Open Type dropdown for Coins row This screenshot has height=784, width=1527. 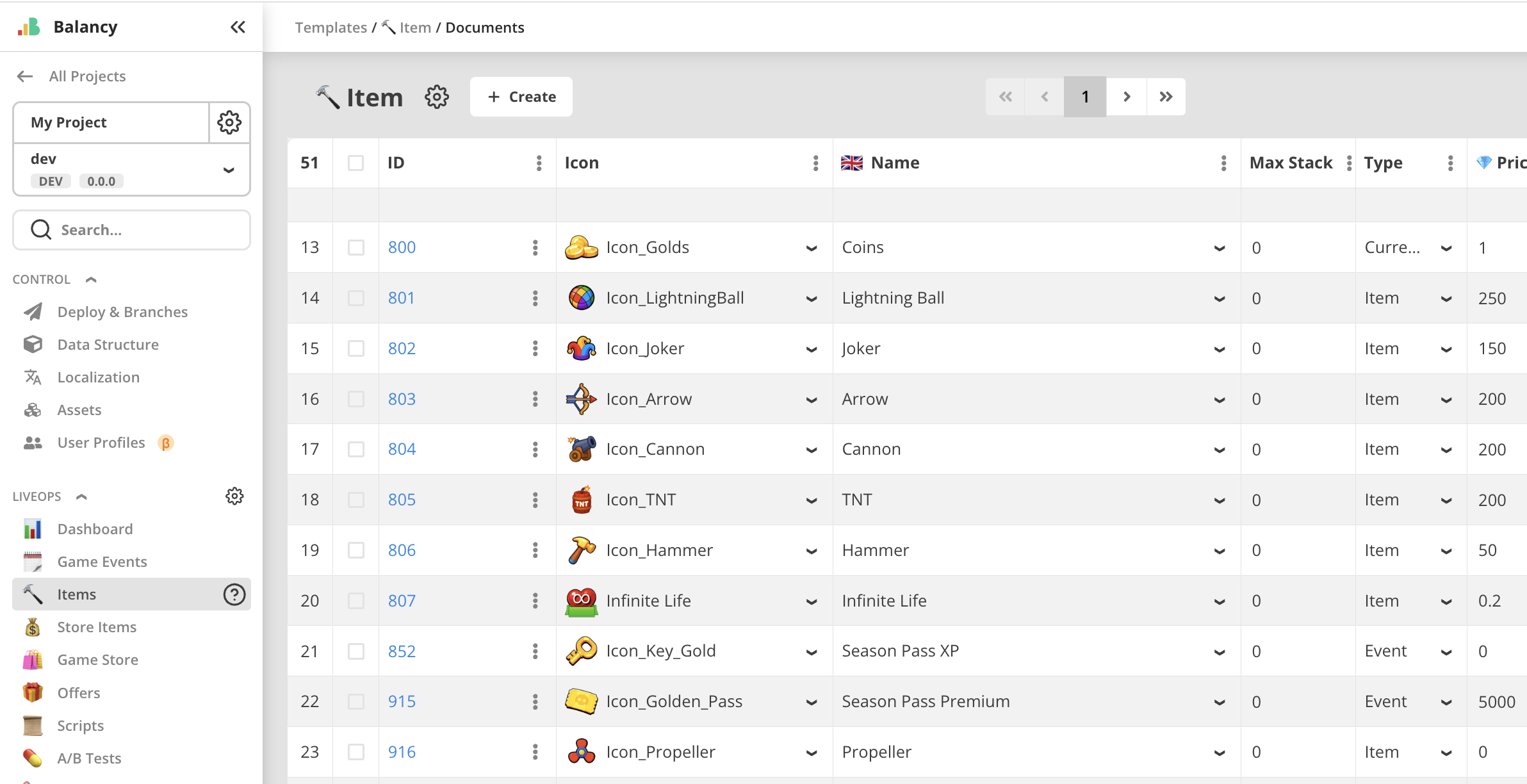(x=1446, y=248)
